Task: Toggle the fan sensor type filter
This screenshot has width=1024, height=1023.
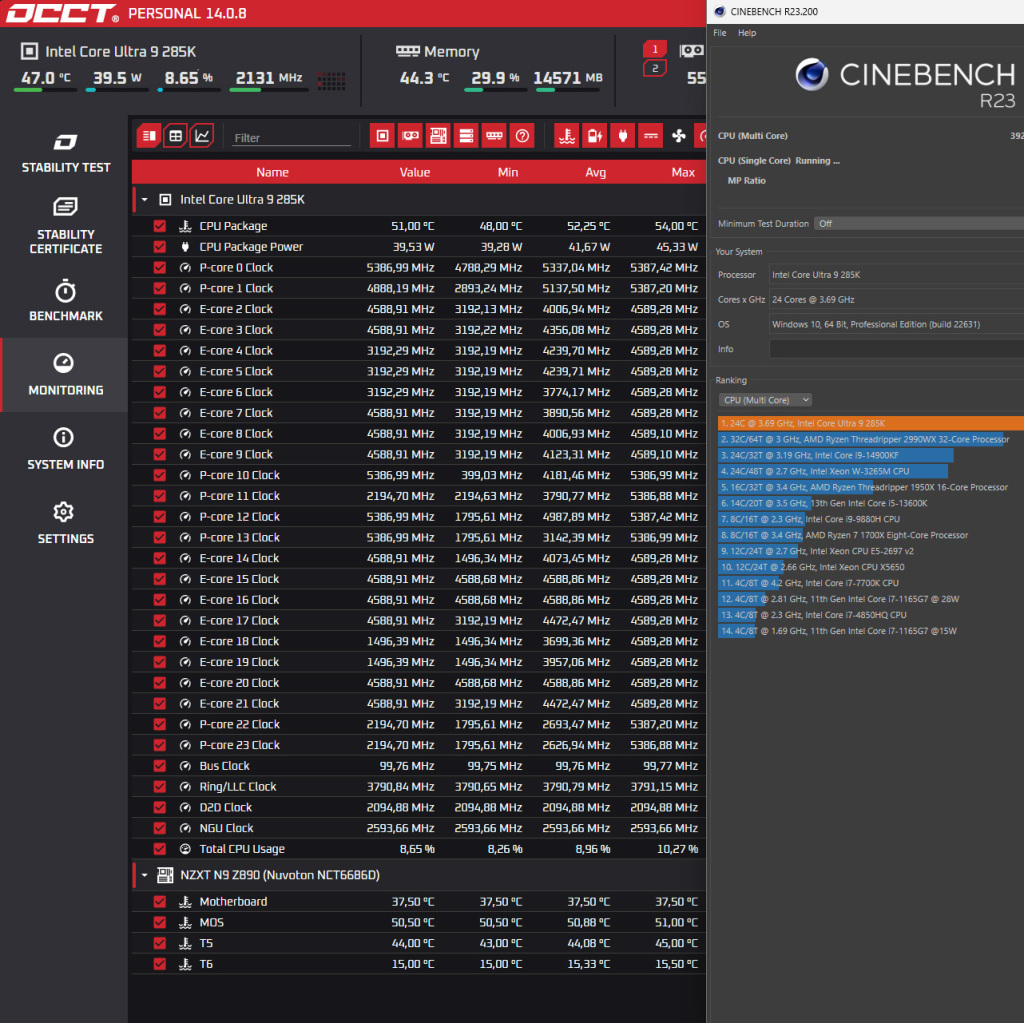Action: point(679,136)
